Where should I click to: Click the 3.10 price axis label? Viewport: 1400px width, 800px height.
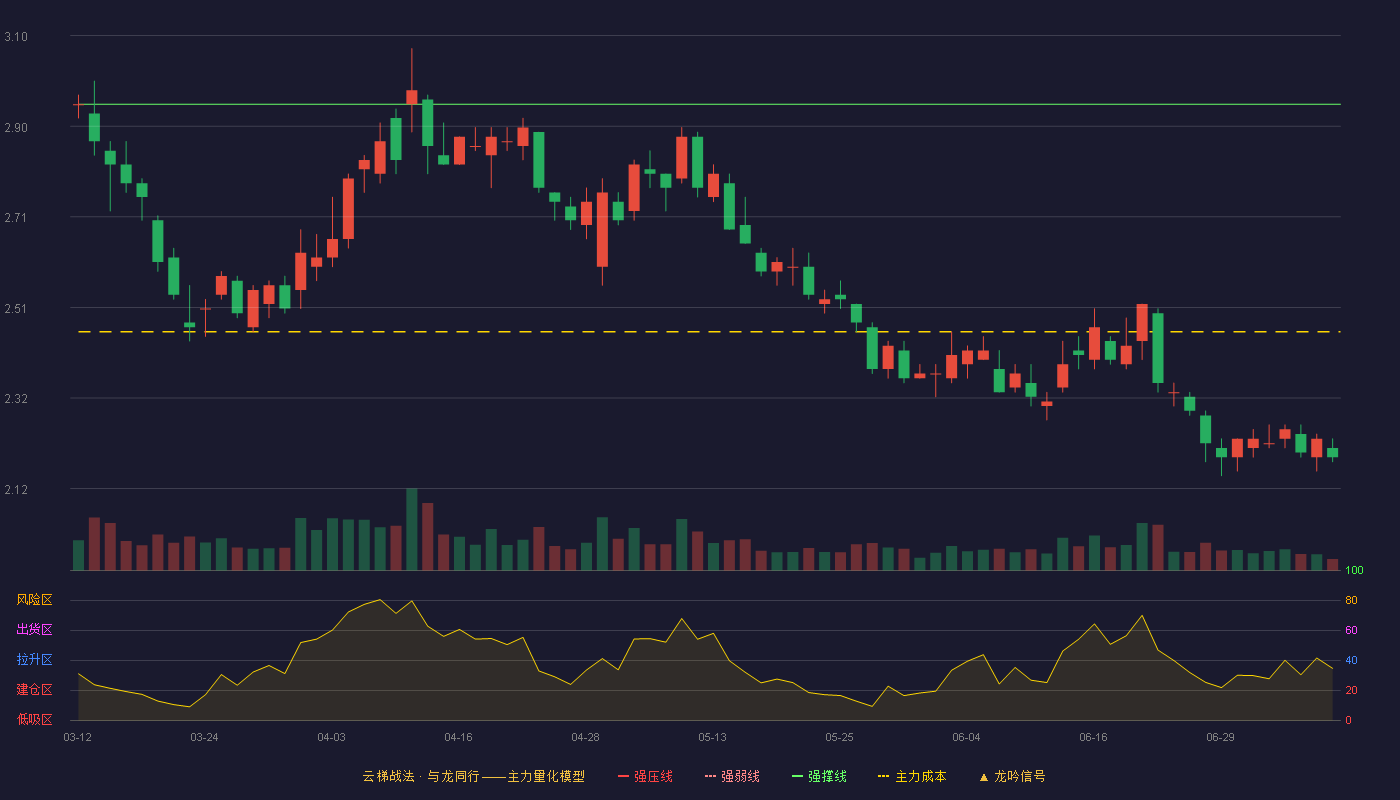tap(16, 37)
